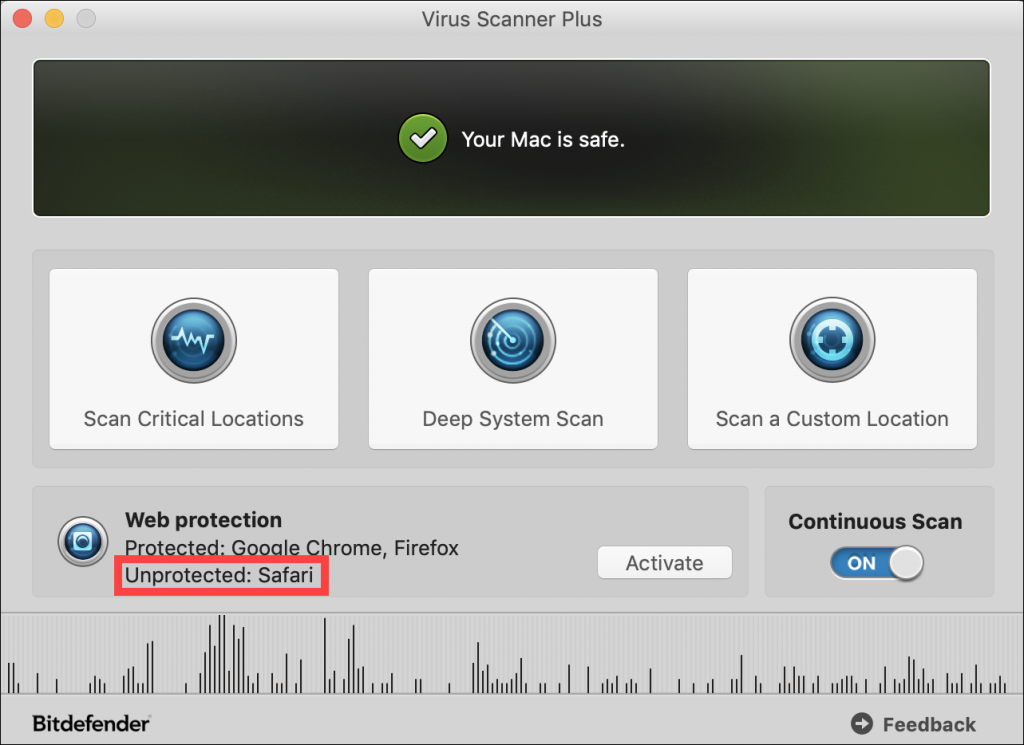Click the Bitdefender logo
Image resolution: width=1024 pixels, height=745 pixels.
click(91, 723)
